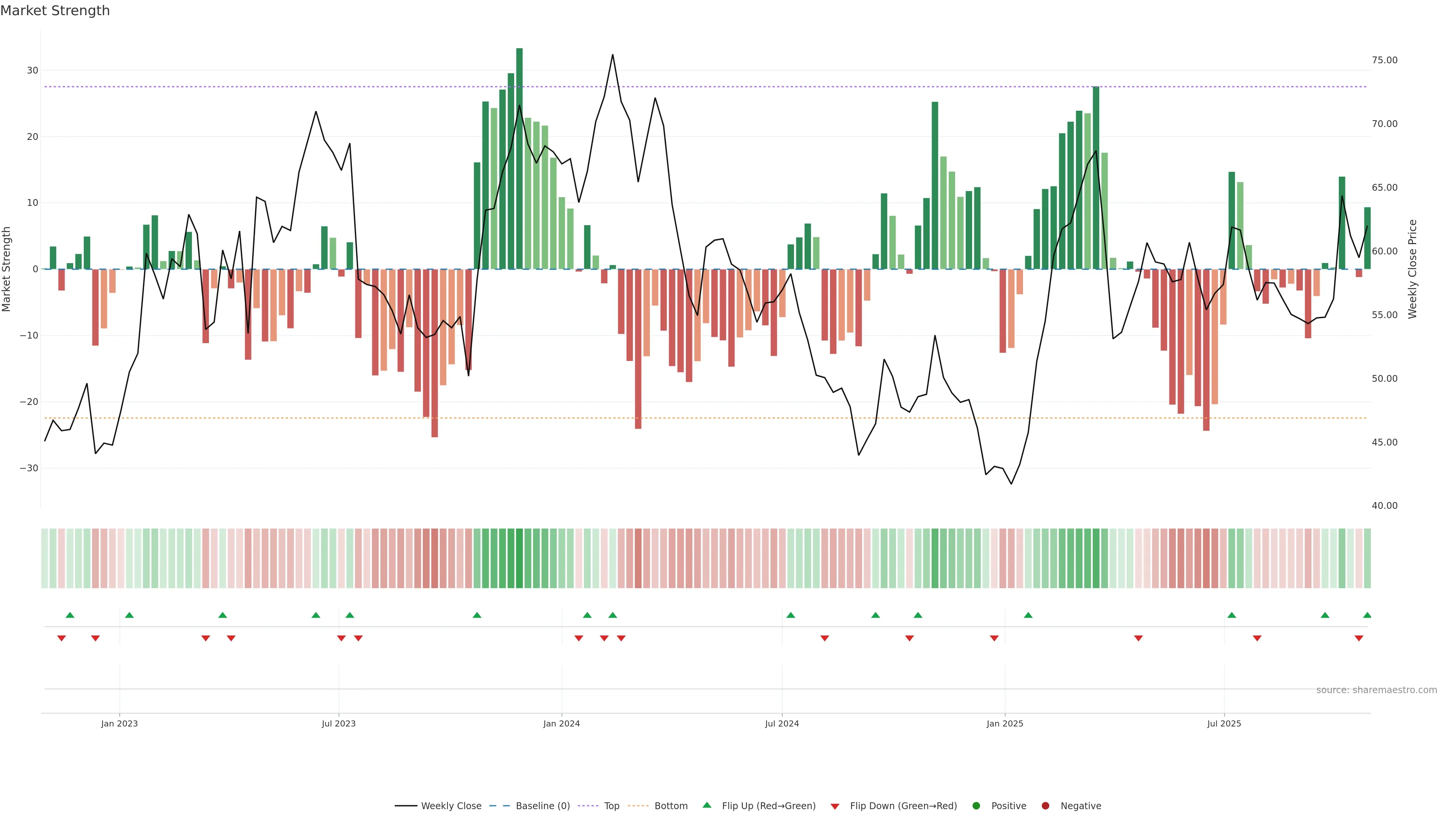
Task: Click the rightmost green flip-up triangle marker
Action: click(1367, 615)
